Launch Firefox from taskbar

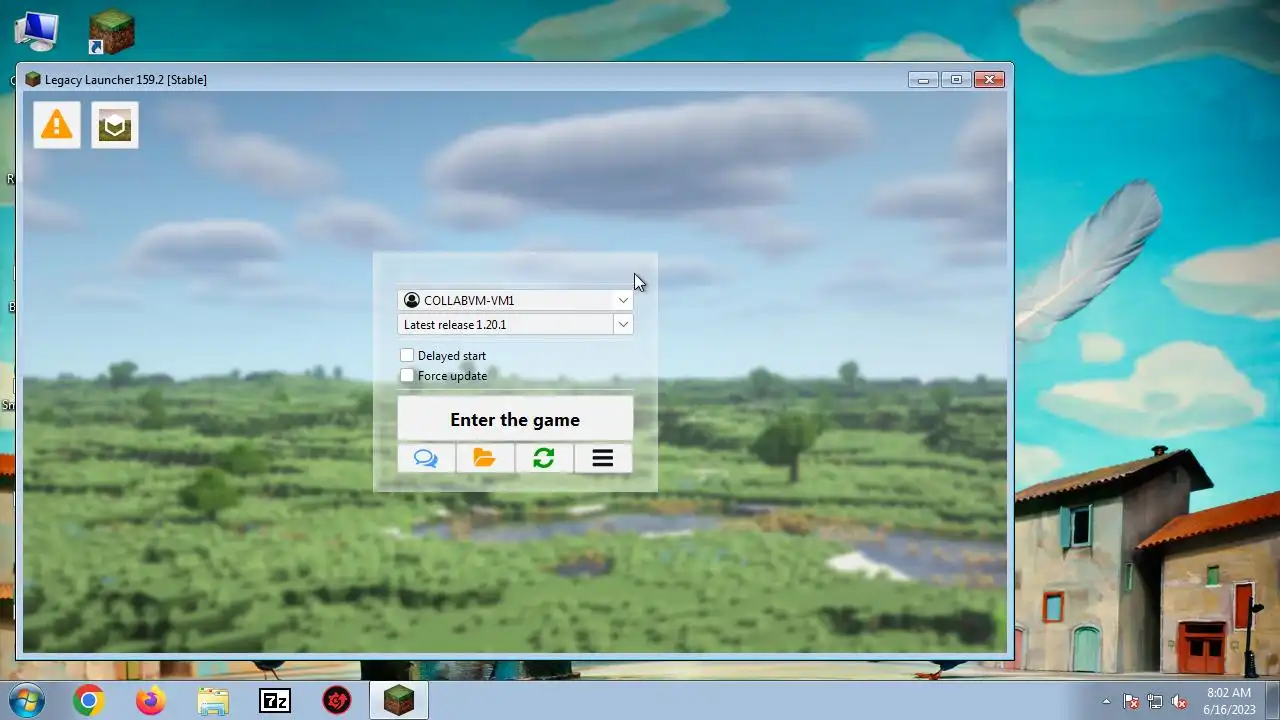(151, 701)
